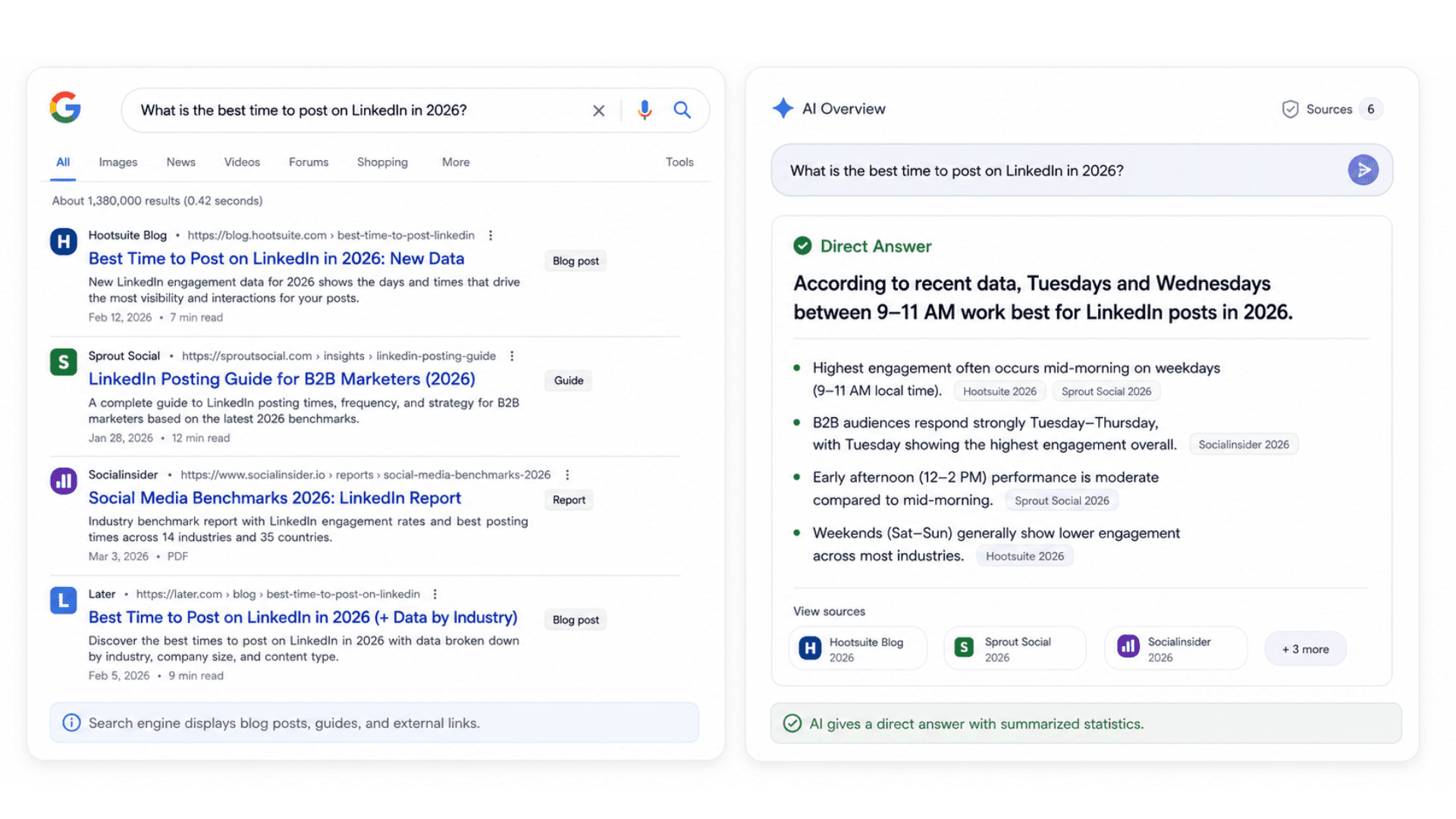Click Blog post tag on Hootsuite result
Image resolution: width=1456 pixels, height=819 pixels.
576,261
